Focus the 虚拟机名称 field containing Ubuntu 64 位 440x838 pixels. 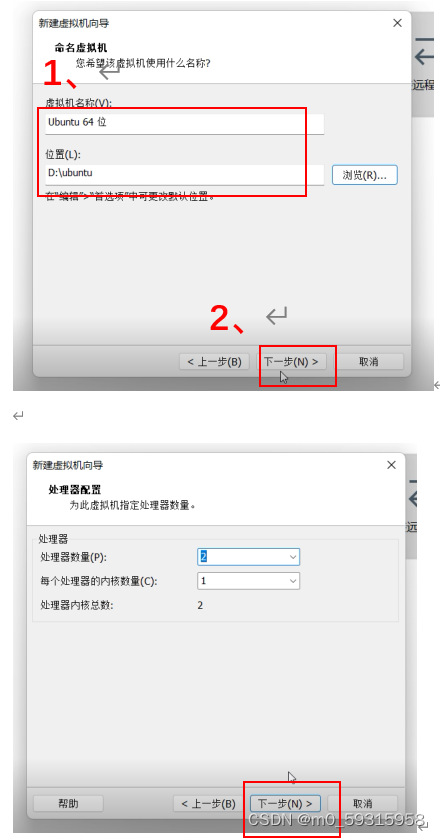[185, 123]
